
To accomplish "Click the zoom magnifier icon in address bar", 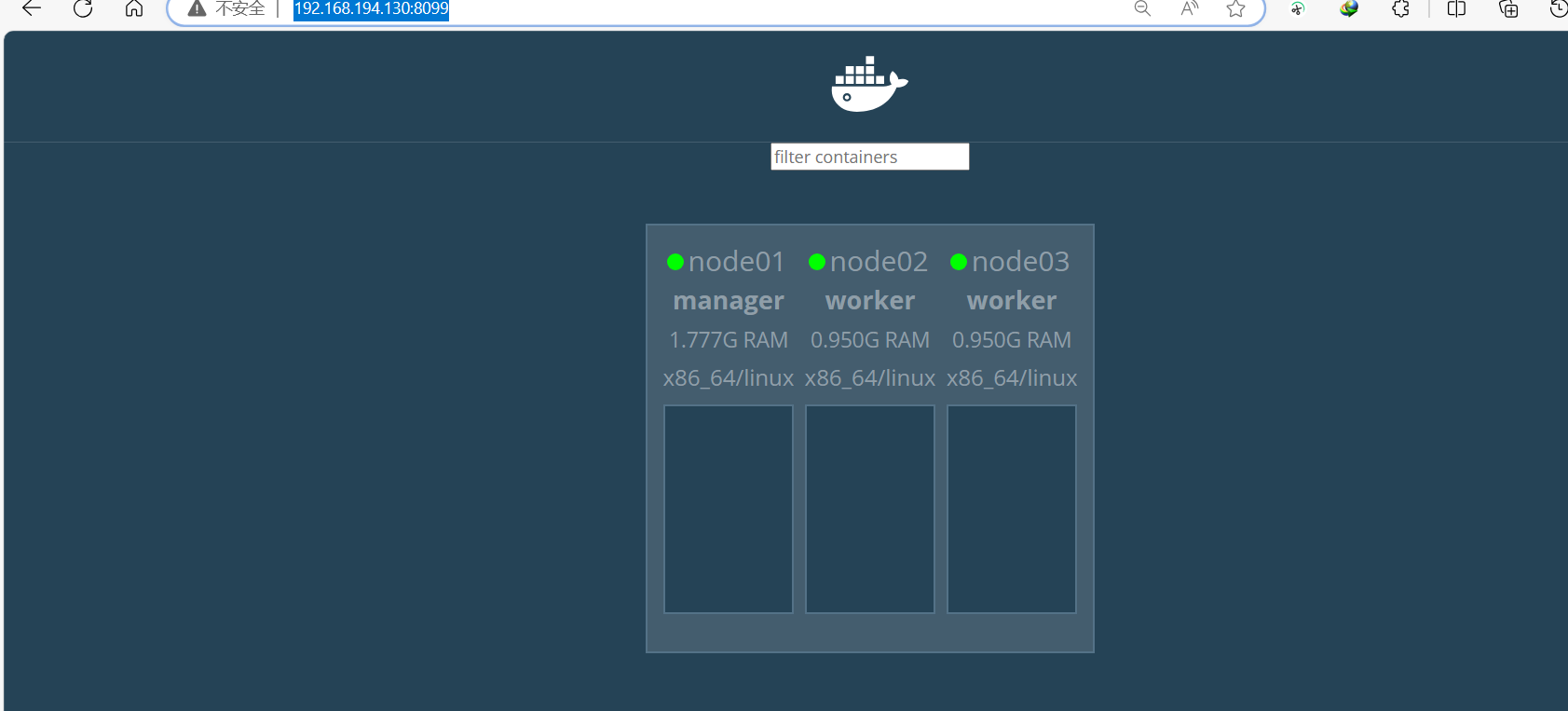I will tap(1142, 8).
